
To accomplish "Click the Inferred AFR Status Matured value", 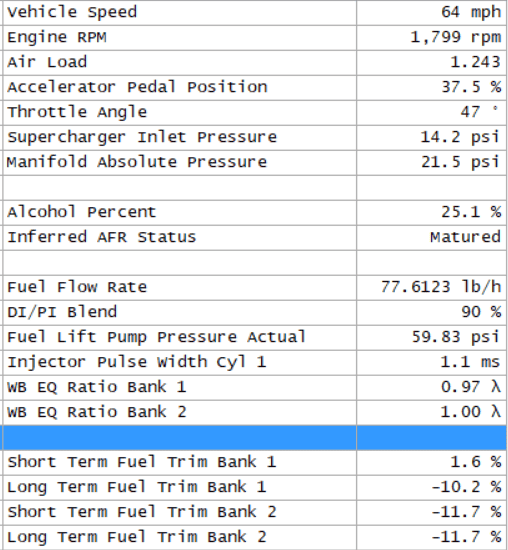I will click(x=466, y=237).
